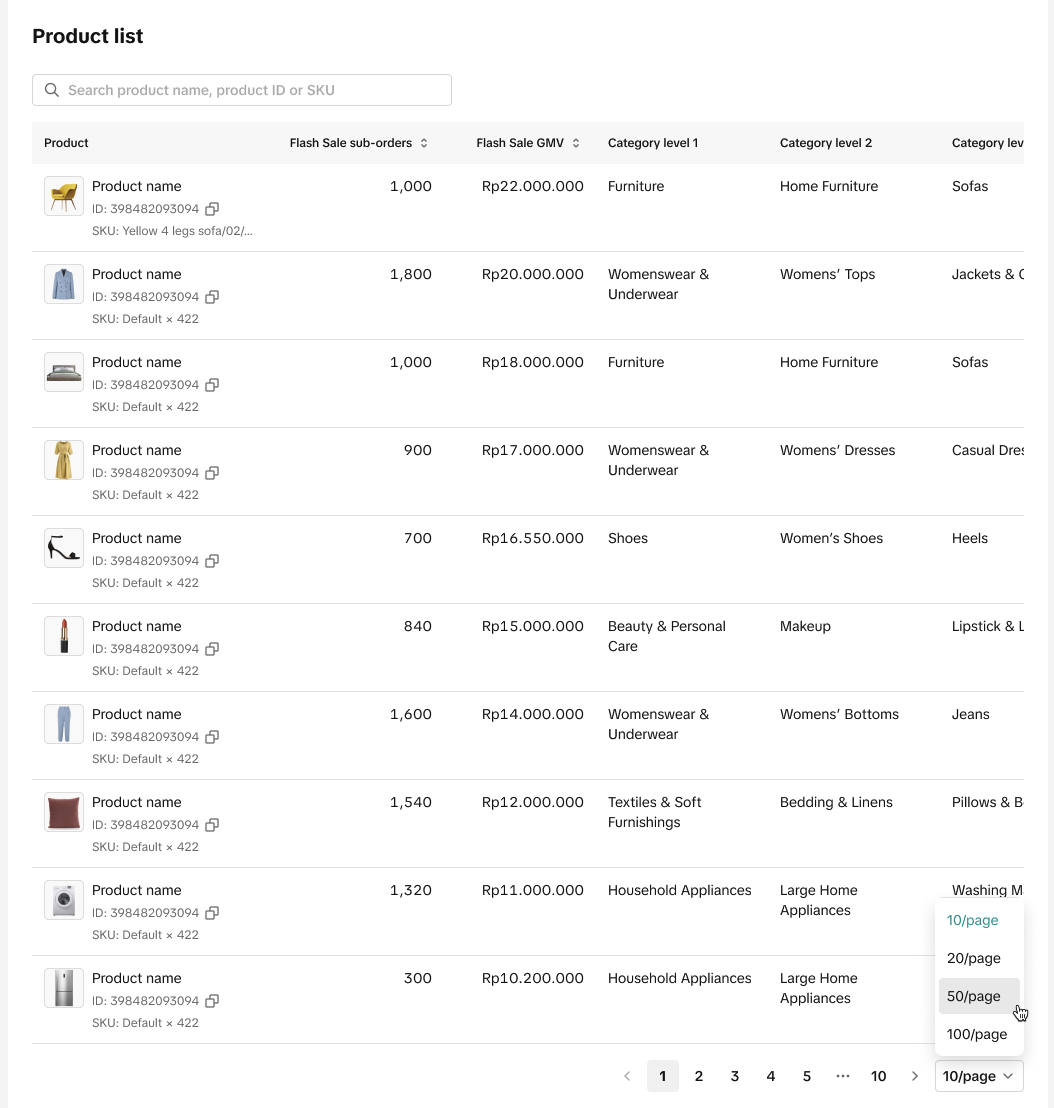This screenshot has width=1054, height=1108.
Task: Click the search magnifier icon
Action: click(x=52, y=90)
